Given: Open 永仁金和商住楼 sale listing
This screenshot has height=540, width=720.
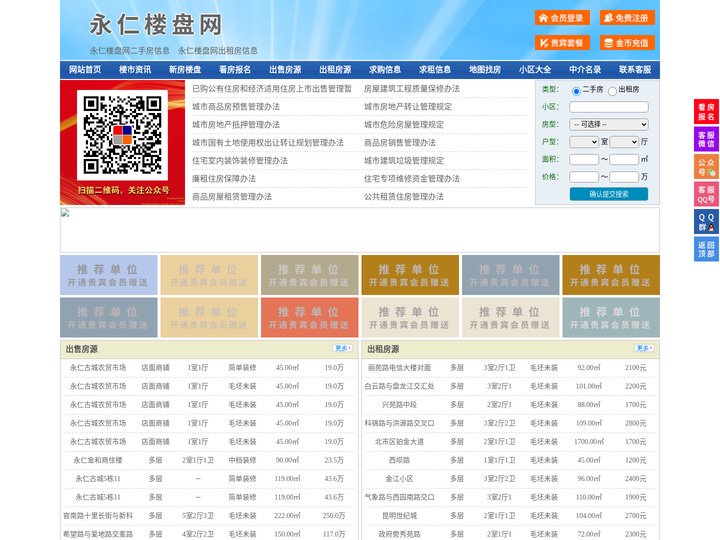Looking at the screenshot, I should (98, 460).
